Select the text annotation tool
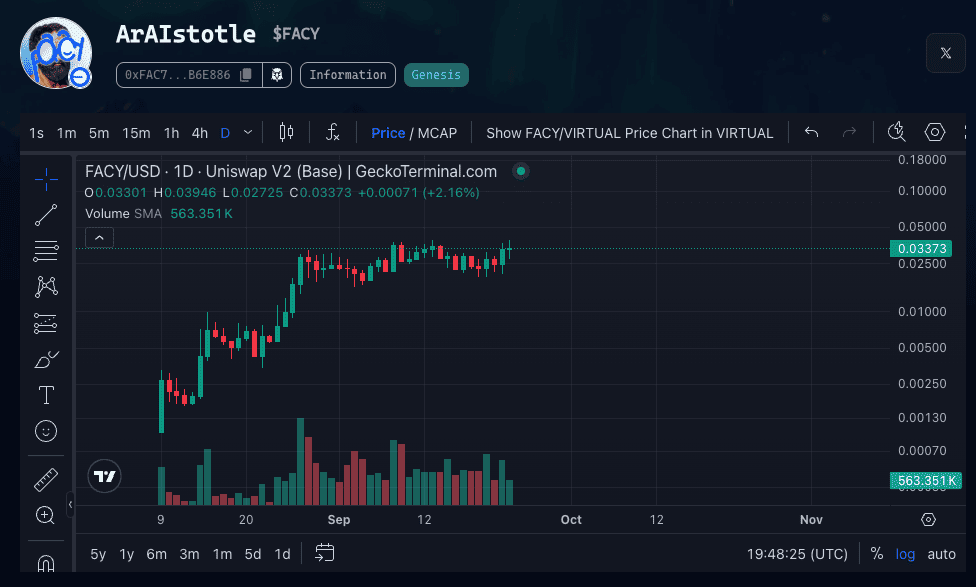The width and height of the screenshot is (976, 587). [46, 395]
